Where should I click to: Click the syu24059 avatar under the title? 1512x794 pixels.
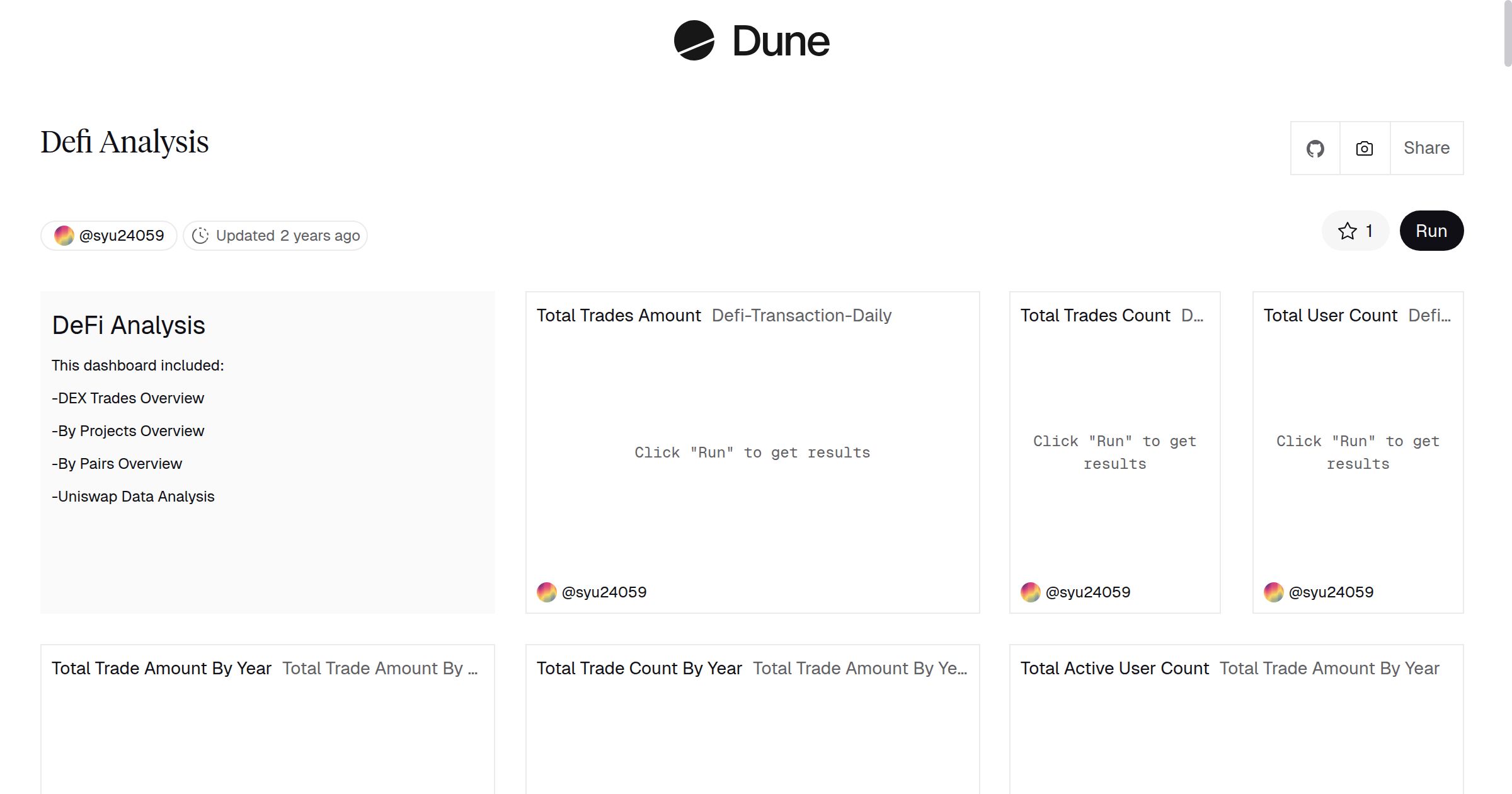coord(64,236)
